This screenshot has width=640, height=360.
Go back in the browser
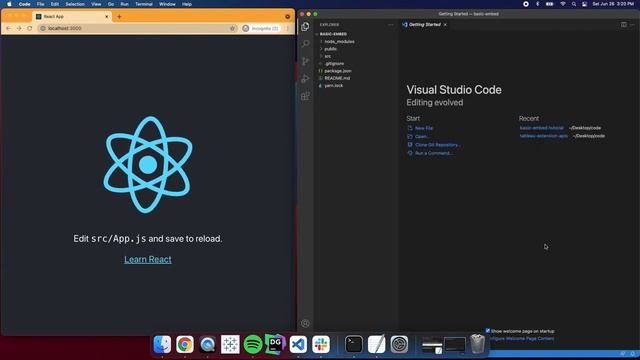pos(9,28)
